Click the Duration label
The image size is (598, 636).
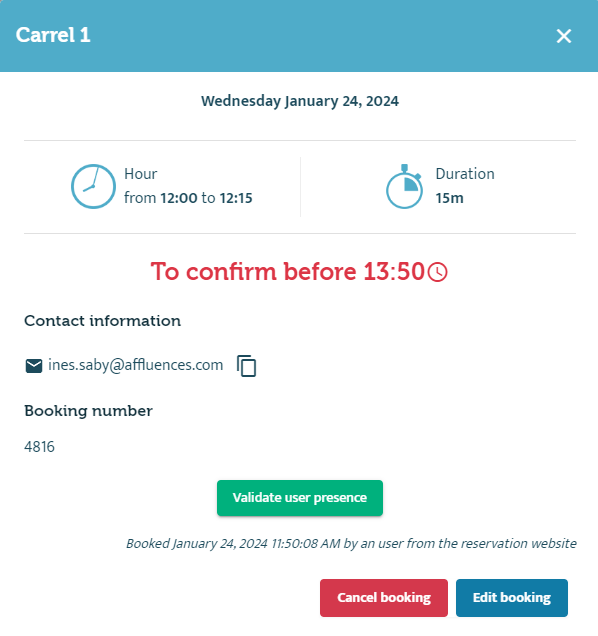tap(465, 174)
